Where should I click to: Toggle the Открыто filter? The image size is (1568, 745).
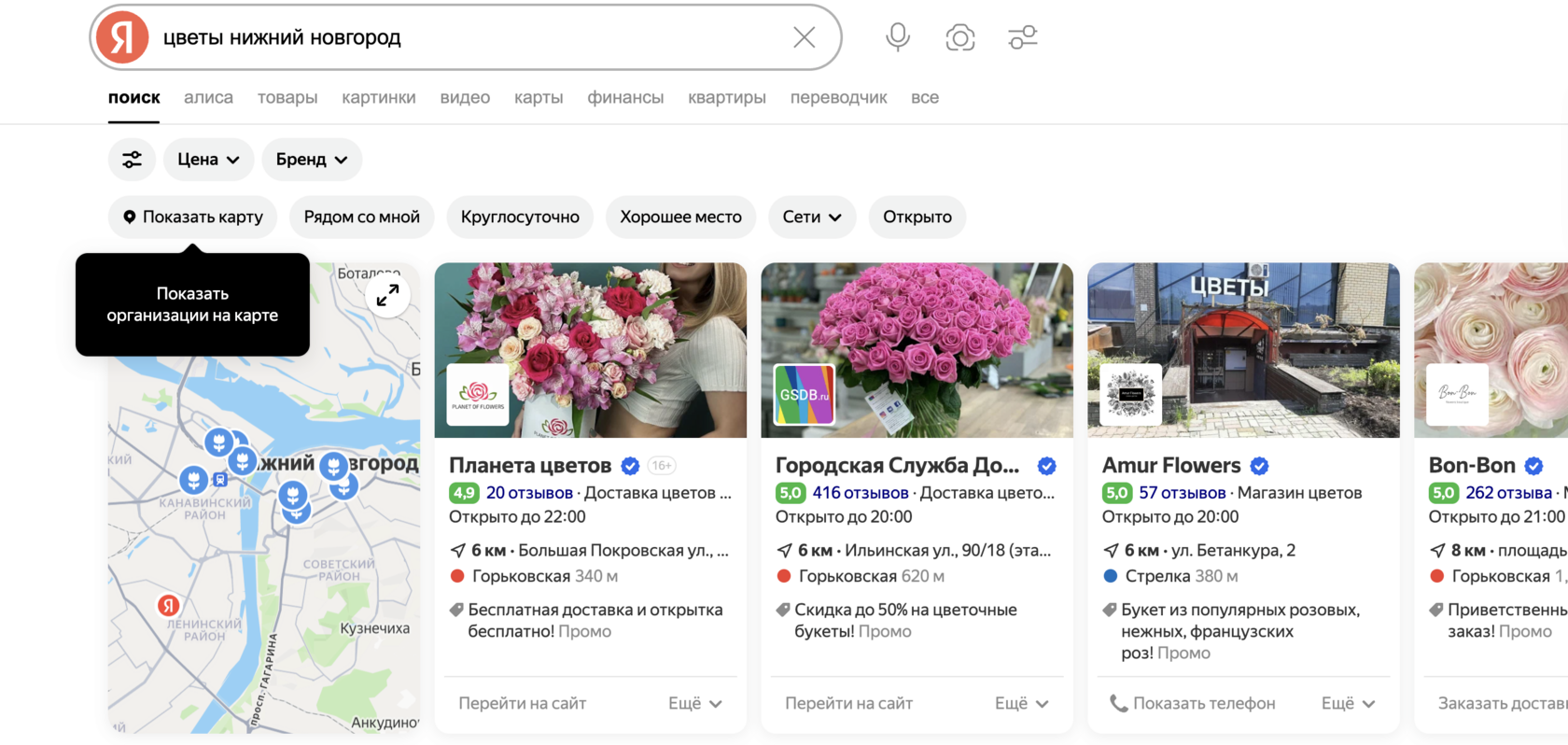tap(917, 217)
